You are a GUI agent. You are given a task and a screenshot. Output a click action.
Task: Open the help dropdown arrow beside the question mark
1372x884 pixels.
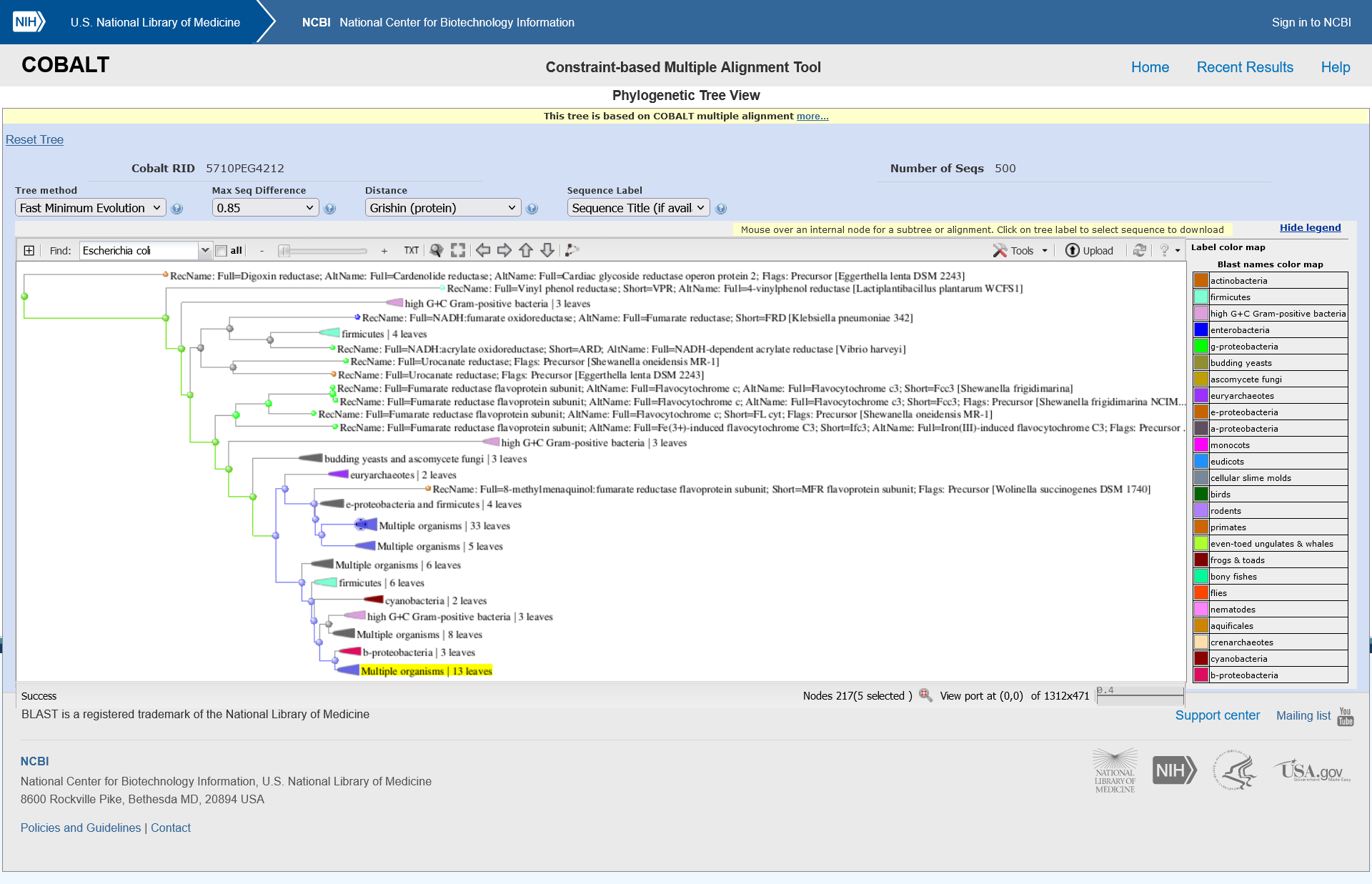tap(1178, 251)
